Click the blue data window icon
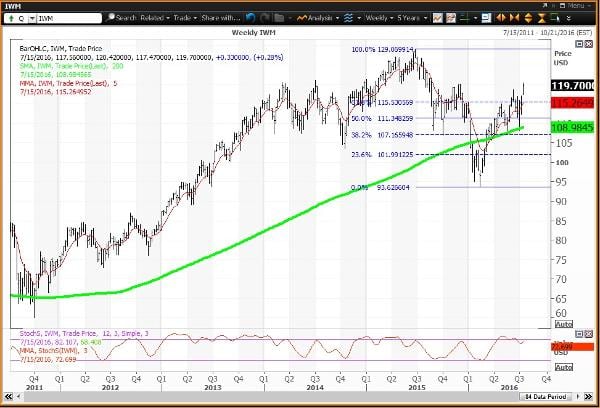Viewport: 600px width, 408px height. 486,18
